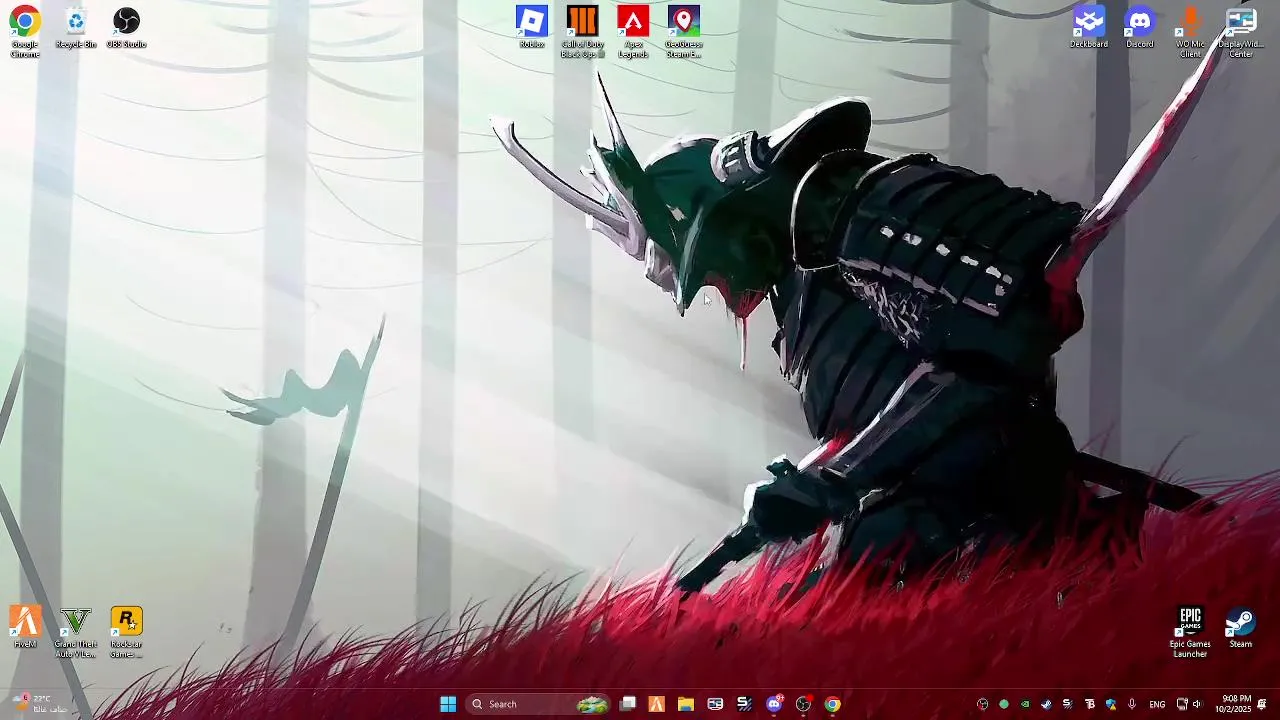
Task: Open Discord from the taskbar
Action: (x=774, y=704)
